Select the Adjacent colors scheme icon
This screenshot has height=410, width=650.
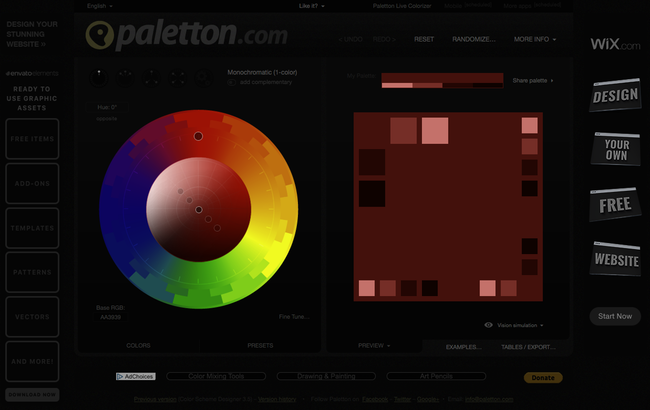pyautogui.click(x=125, y=78)
